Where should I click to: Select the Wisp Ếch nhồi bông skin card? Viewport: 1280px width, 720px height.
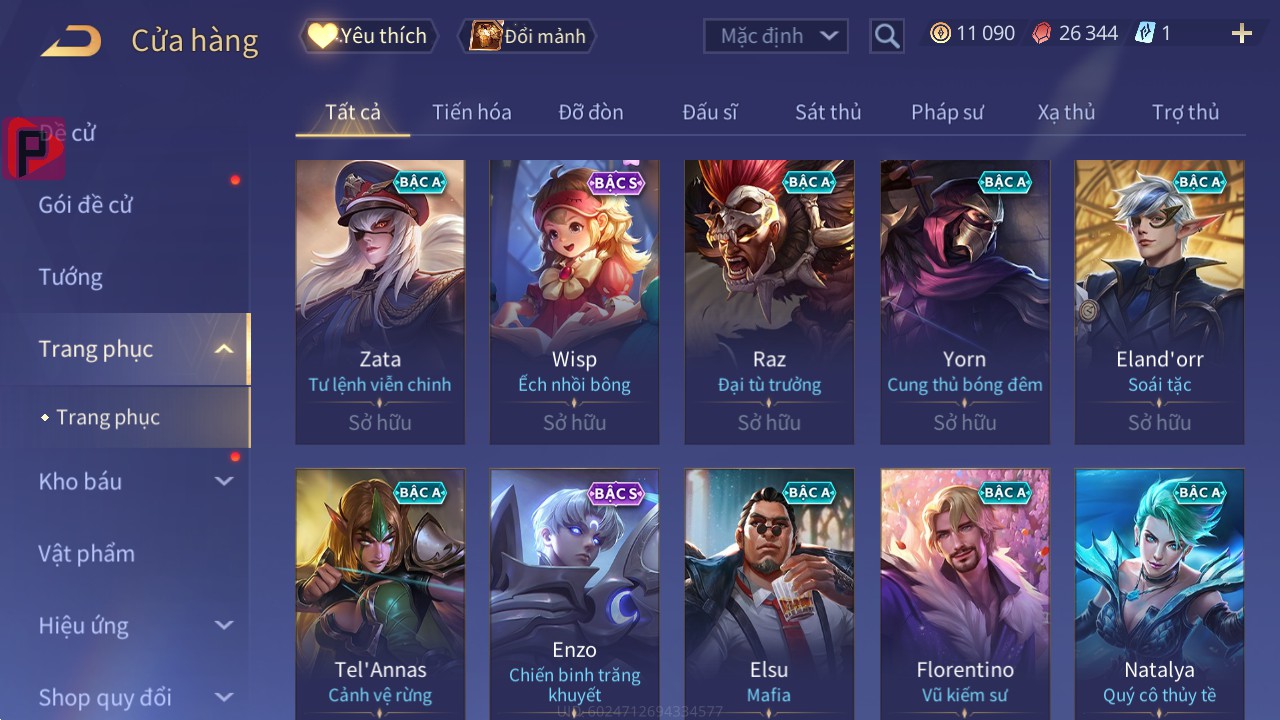[x=574, y=302]
